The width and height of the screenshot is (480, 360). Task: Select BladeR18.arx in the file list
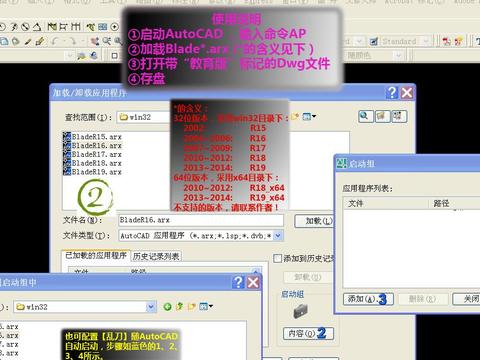coord(92,163)
